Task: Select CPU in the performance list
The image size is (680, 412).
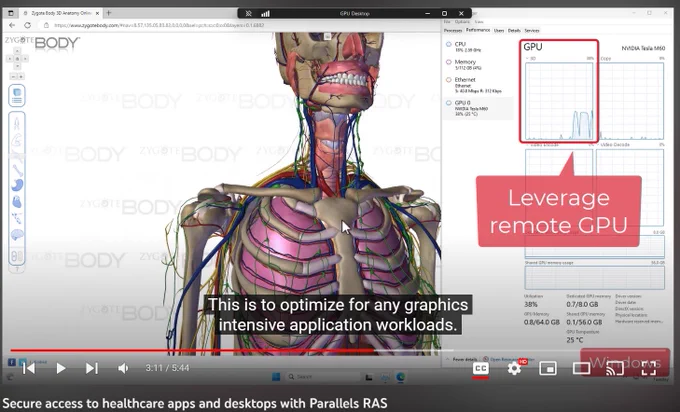Action: pos(479,47)
